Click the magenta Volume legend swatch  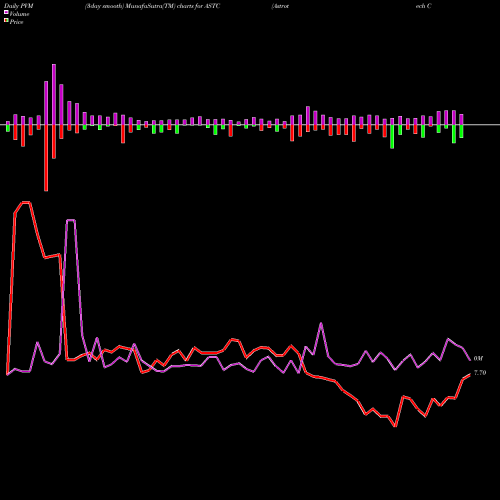tap(6, 12)
